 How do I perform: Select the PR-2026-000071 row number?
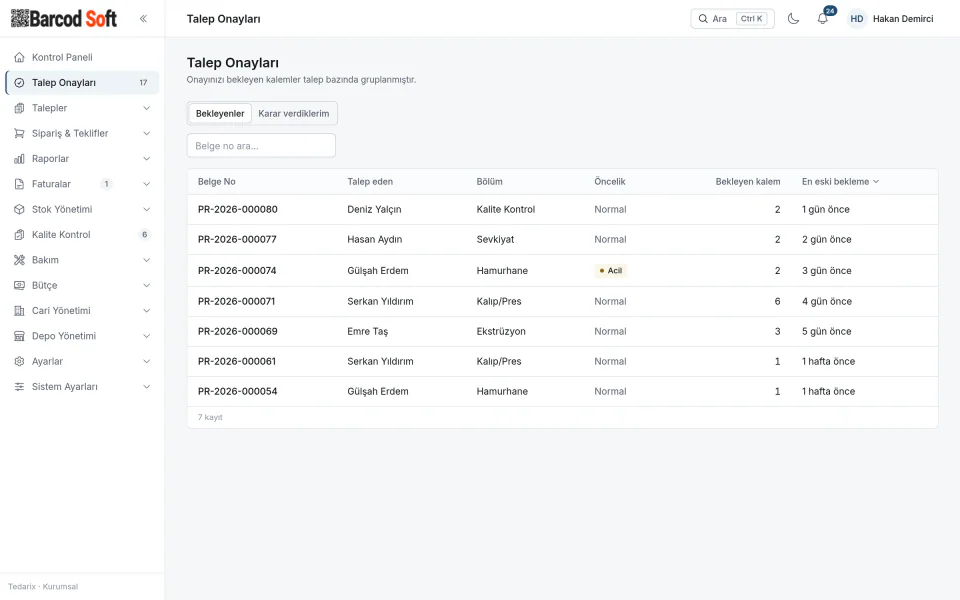pos(236,301)
